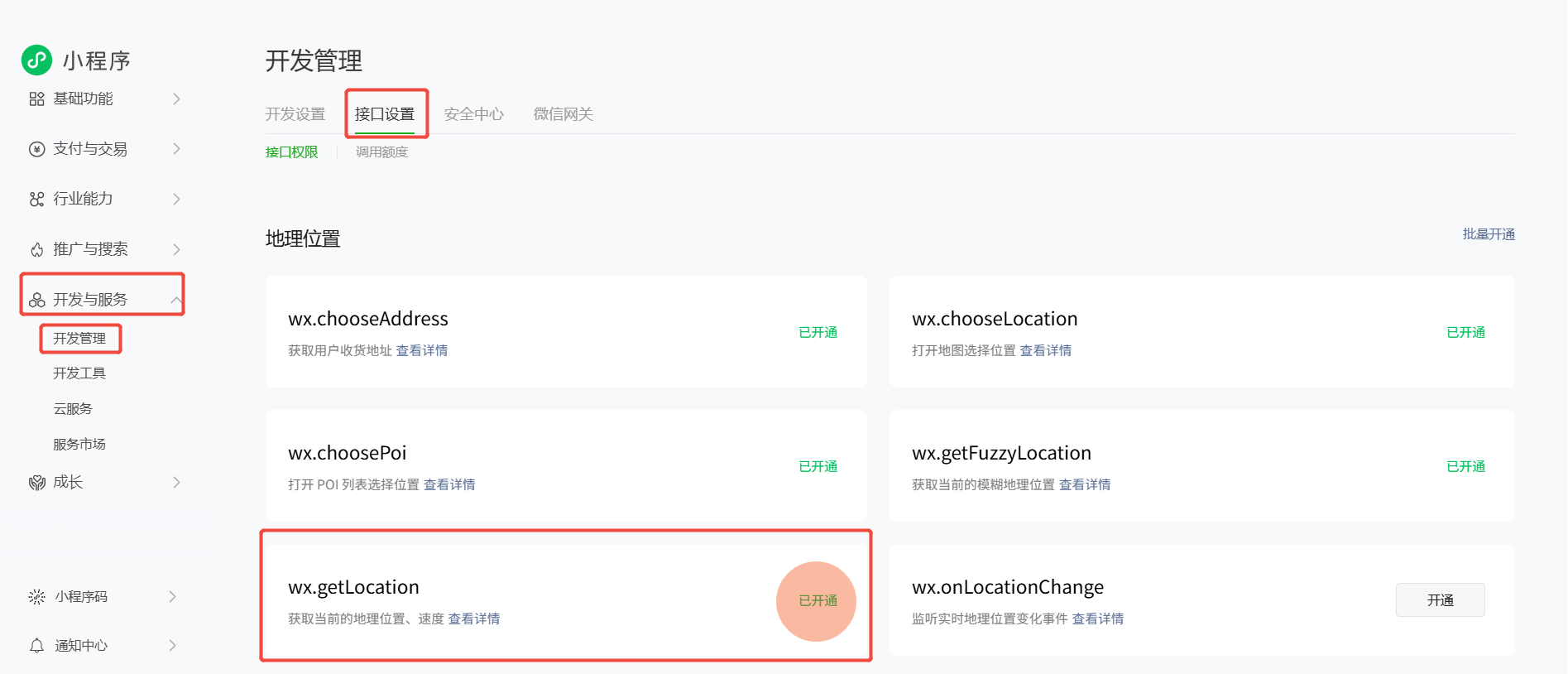
Task: Click the 通知中心 bell icon
Action: (x=36, y=646)
